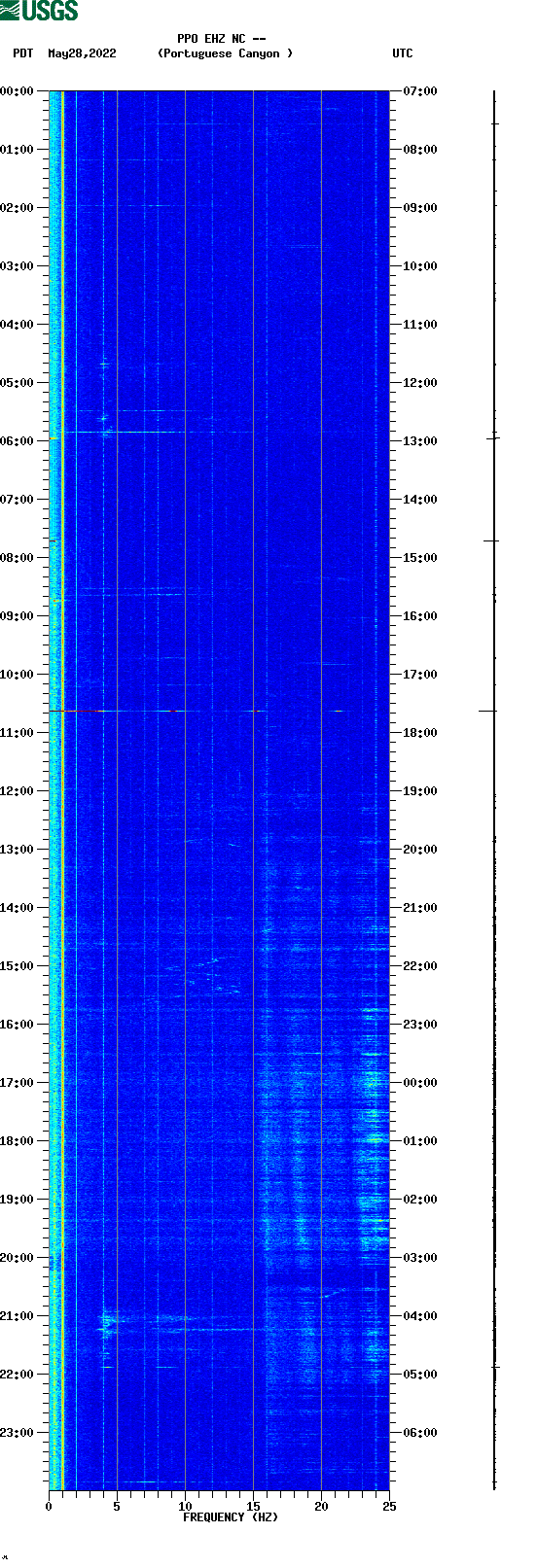Click the seismogram spike near 14:45 UTC
Screen dimensions: 537x1568
click(491, 540)
